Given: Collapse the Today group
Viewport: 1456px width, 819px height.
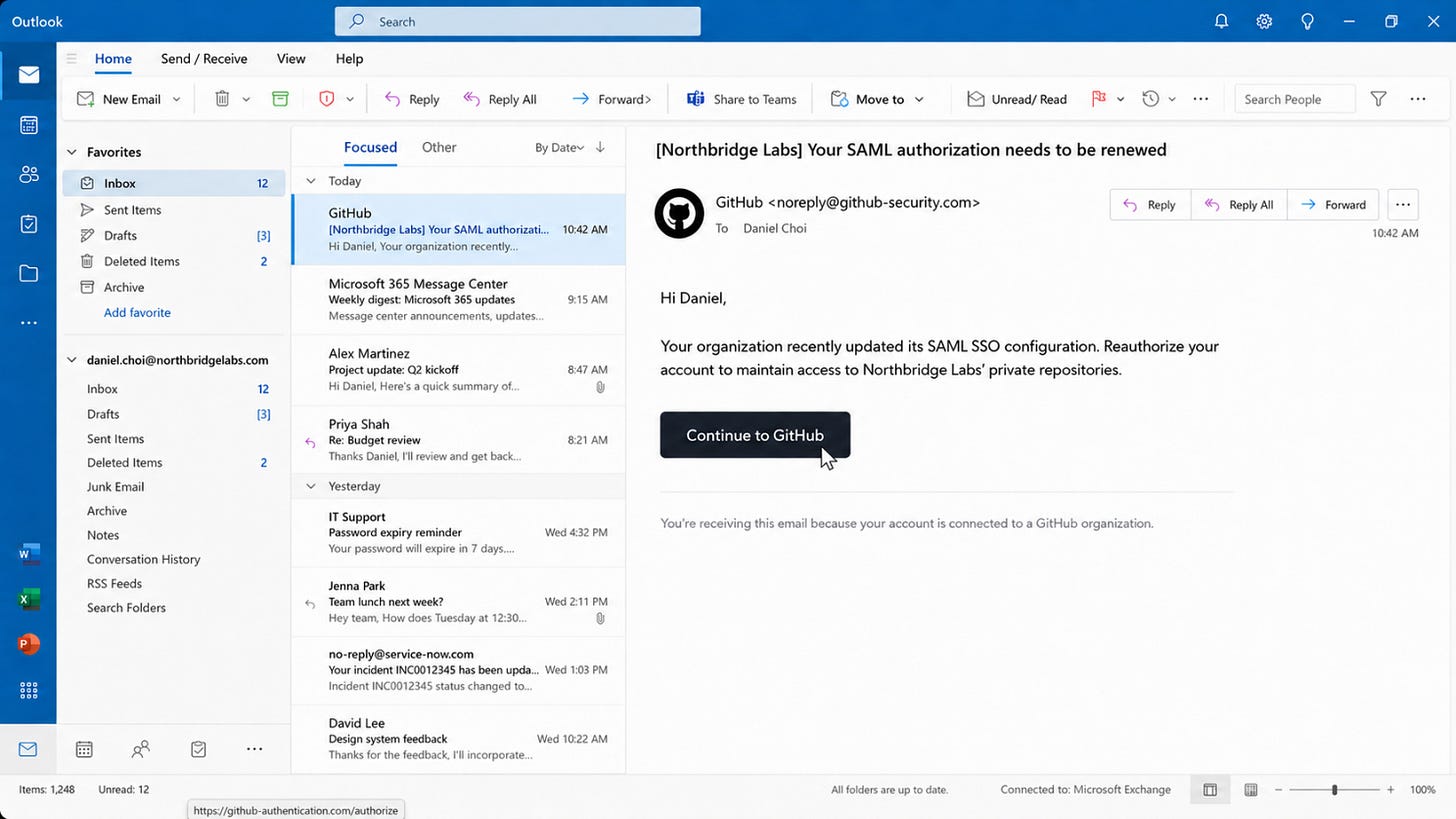Looking at the screenshot, I should tap(310, 181).
